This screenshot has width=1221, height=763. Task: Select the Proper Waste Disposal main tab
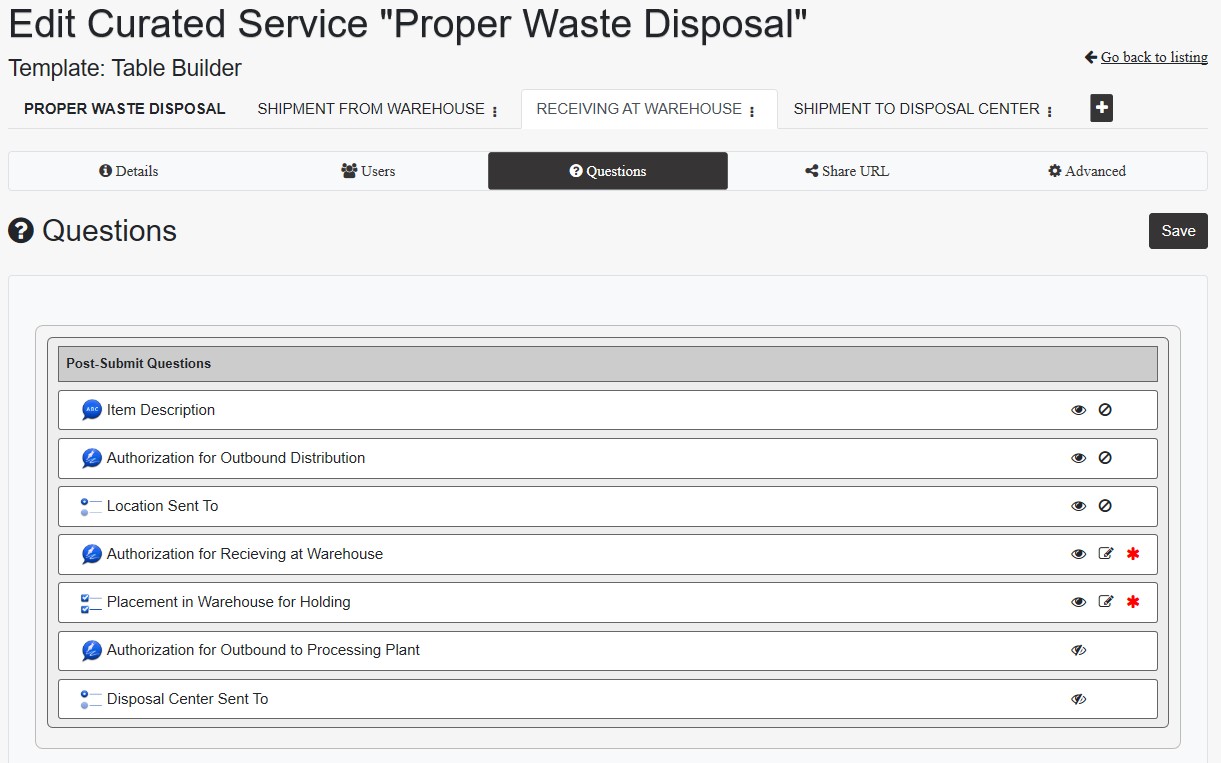(124, 109)
